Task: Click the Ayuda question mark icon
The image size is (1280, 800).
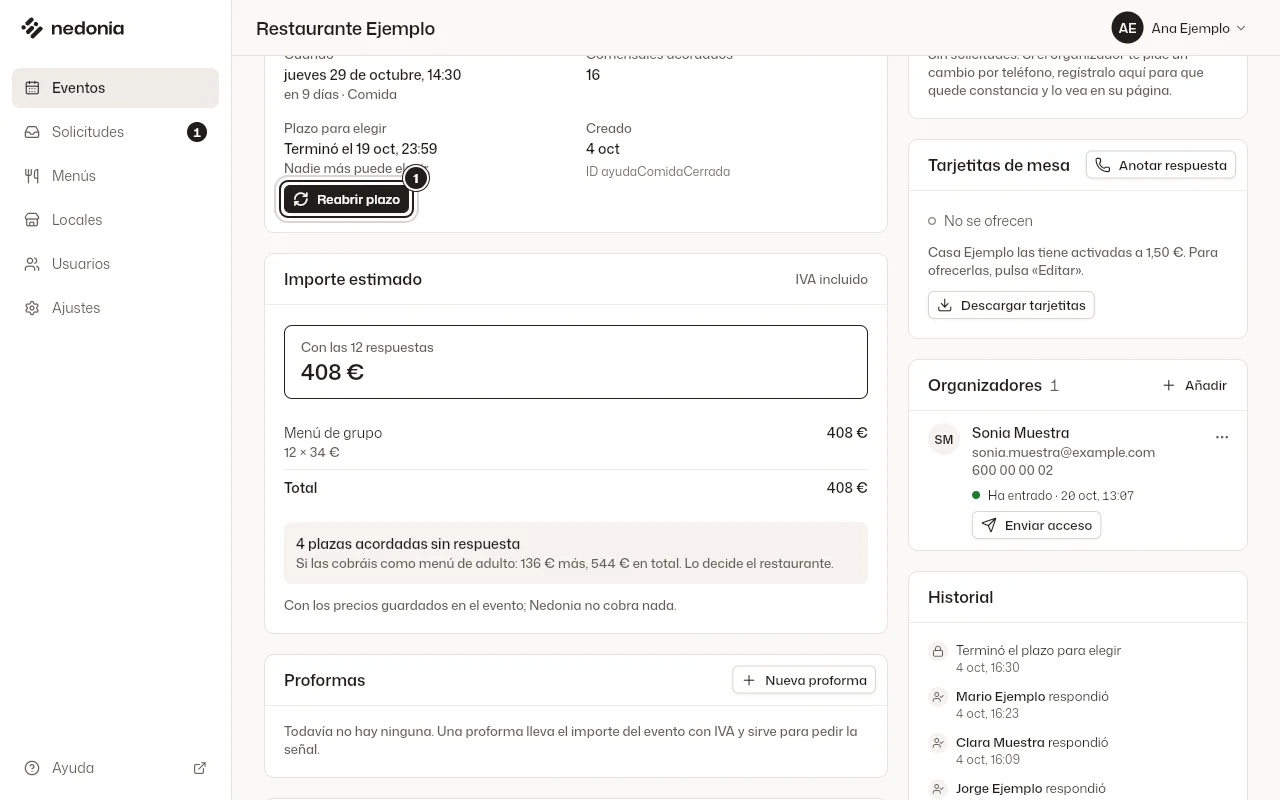Action: [x=32, y=768]
